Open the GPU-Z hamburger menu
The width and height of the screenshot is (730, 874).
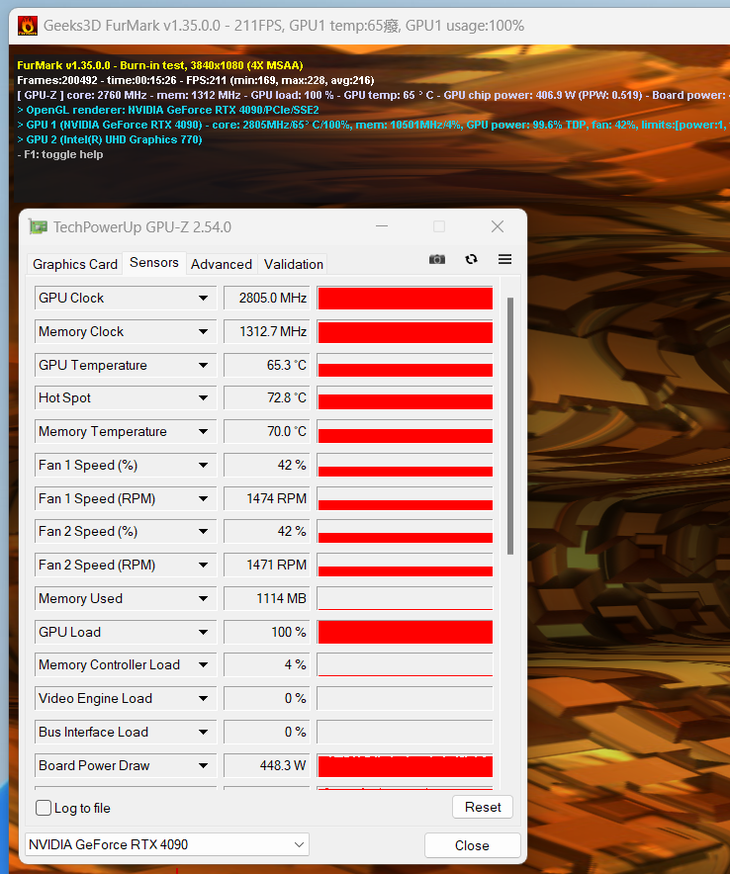pos(505,259)
